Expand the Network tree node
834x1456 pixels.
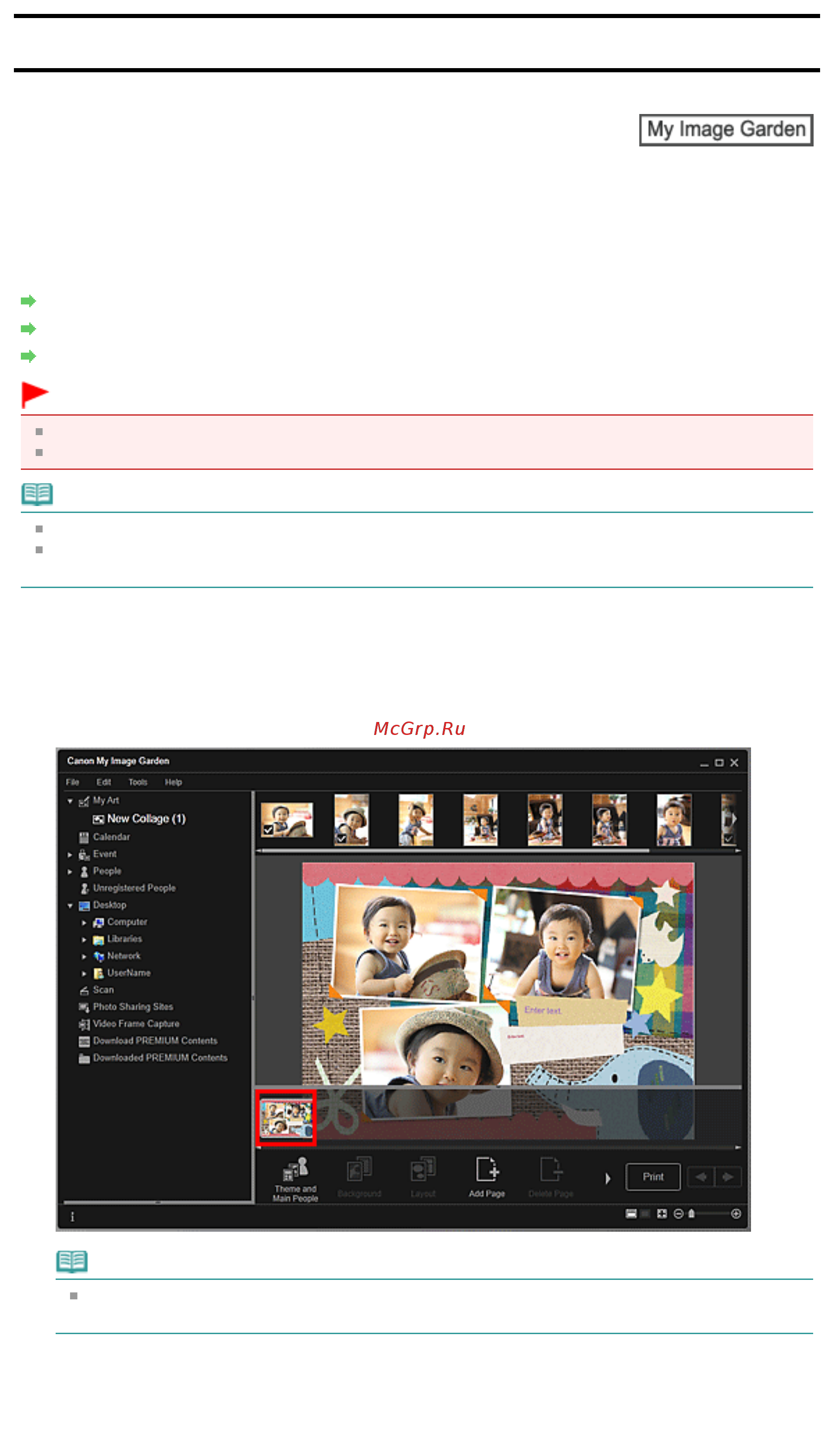(84, 957)
